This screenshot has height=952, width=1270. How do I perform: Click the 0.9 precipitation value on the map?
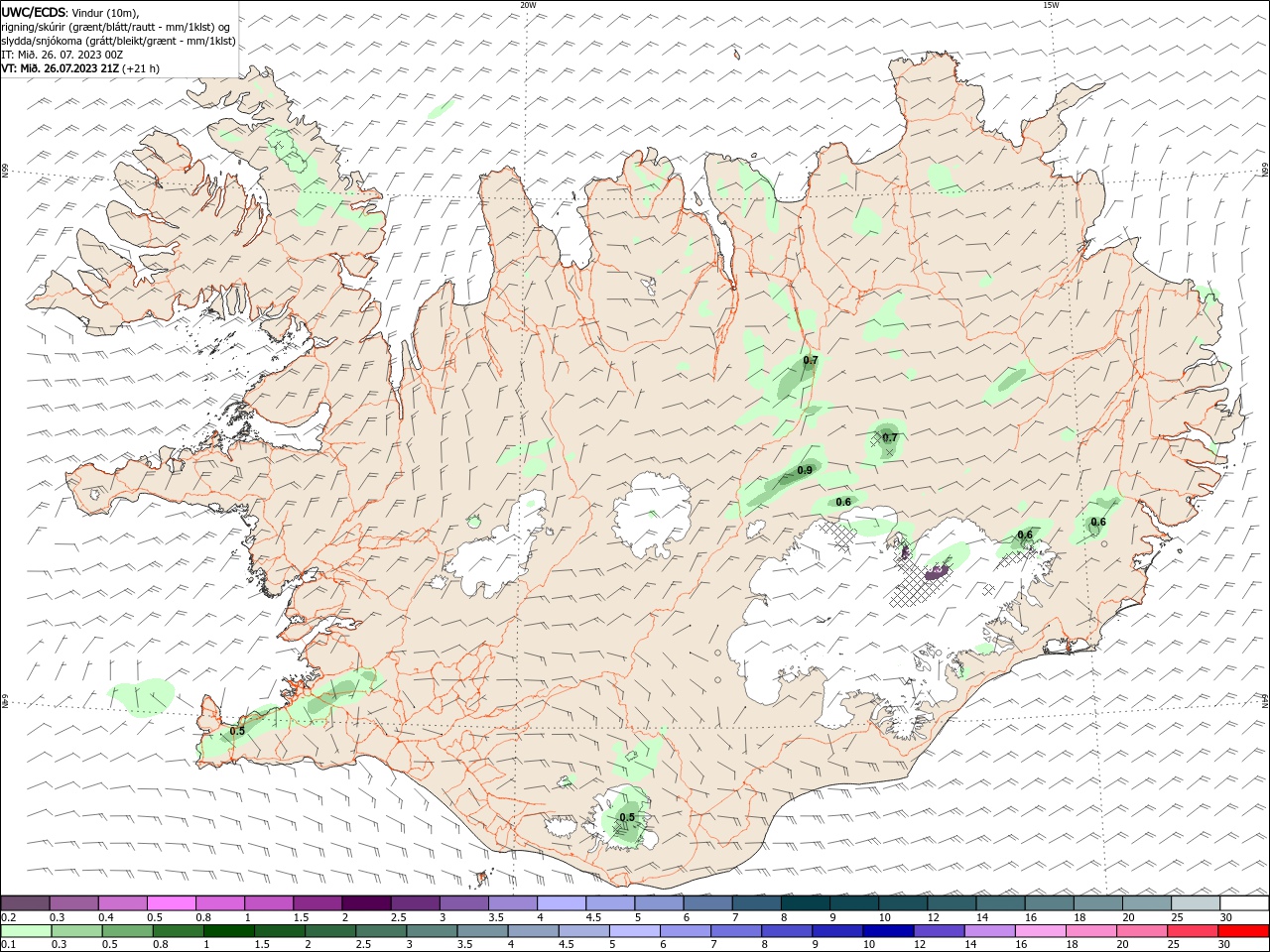(805, 470)
